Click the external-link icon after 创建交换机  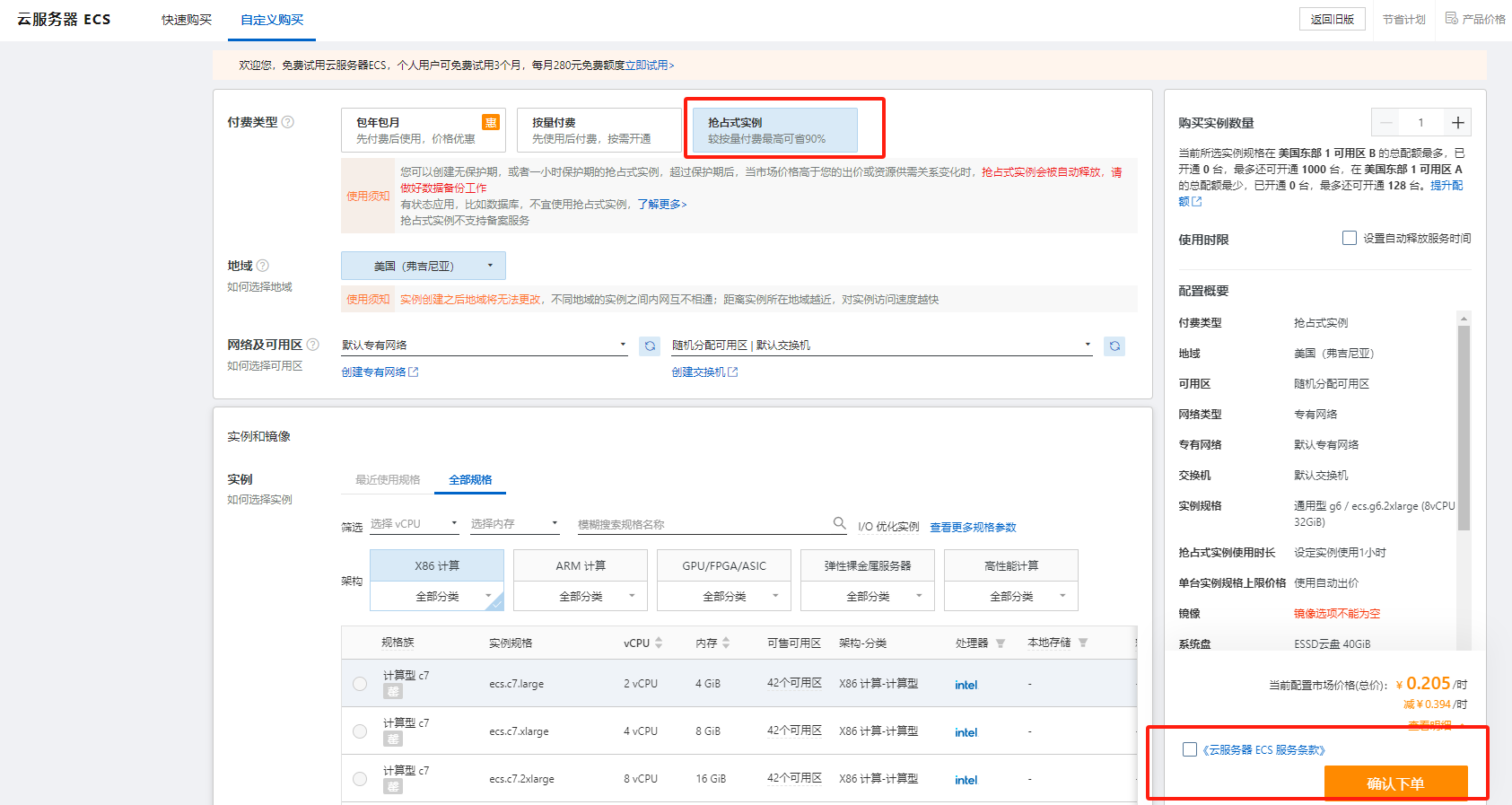pos(733,372)
